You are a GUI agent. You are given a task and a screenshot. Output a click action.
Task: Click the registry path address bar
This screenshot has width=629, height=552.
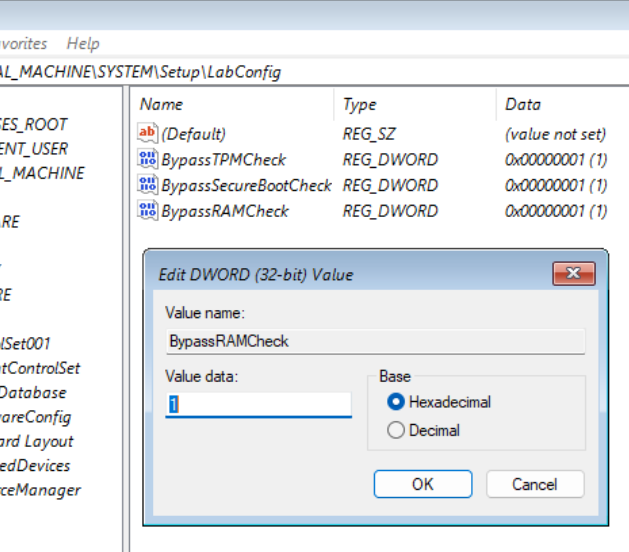pos(300,72)
